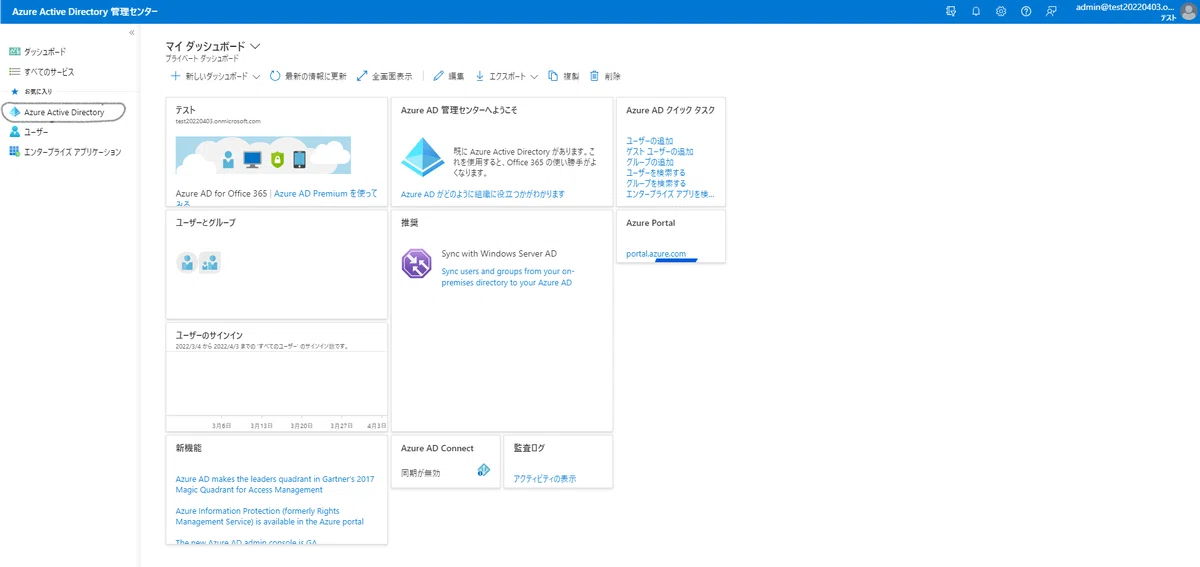Open the エクスポート dropdown
Image resolution: width=1200 pixels, height=567 pixels.
pyautogui.click(x=506, y=76)
